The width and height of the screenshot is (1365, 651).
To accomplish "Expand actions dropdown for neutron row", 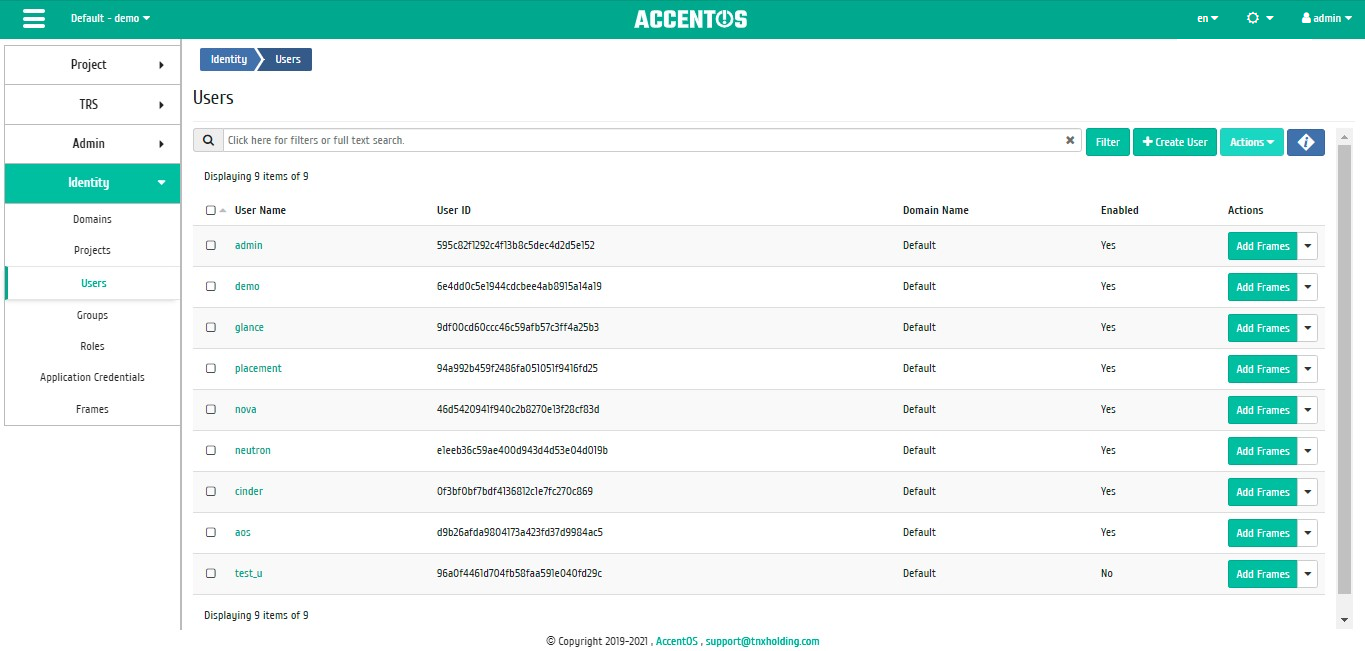I will click(x=1308, y=451).
